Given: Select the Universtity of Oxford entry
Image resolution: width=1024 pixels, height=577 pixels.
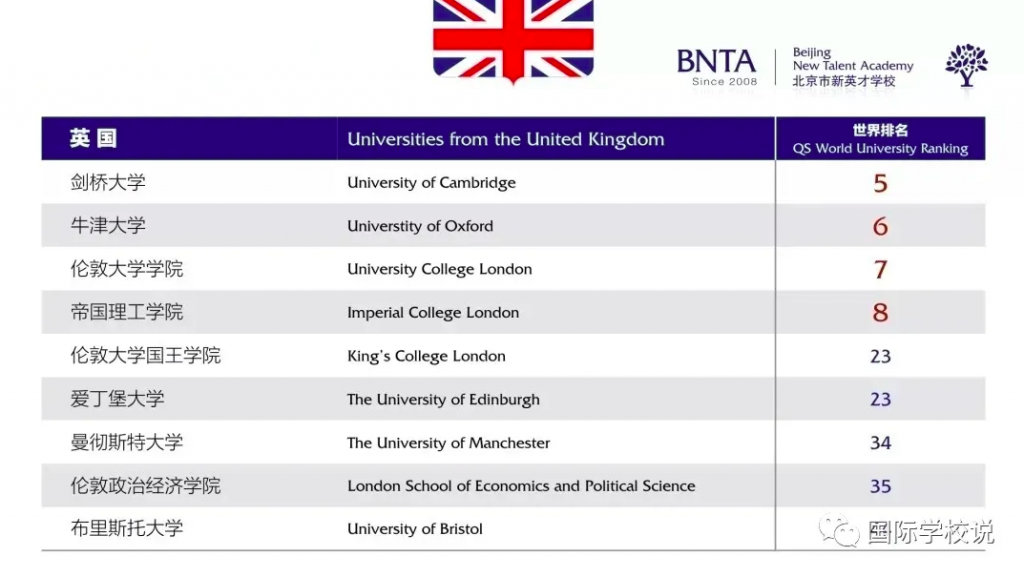Looking at the screenshot, I should [420, 226].
